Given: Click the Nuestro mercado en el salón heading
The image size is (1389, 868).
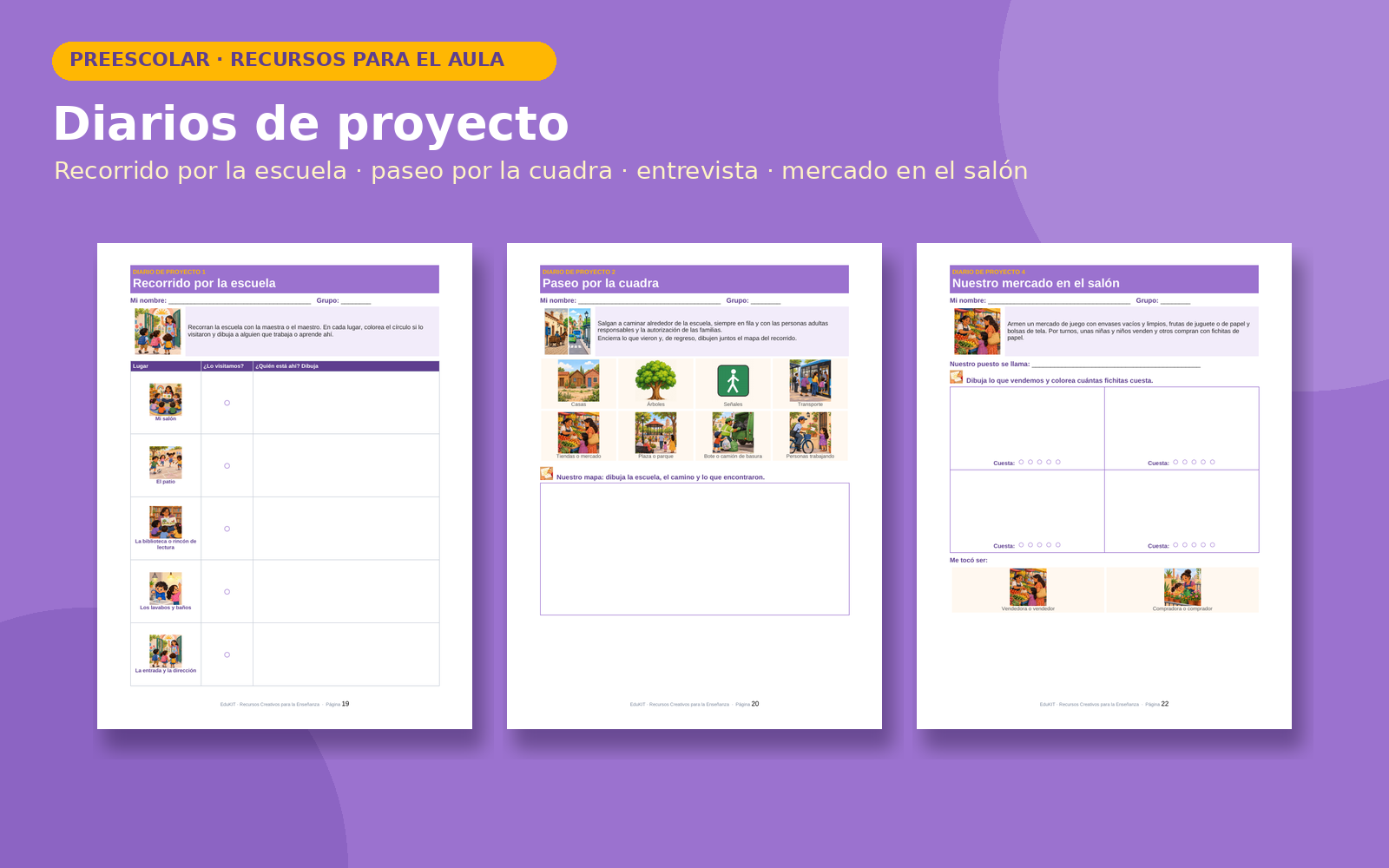Looking at the screenshot, I should (x=1036, y=283).
